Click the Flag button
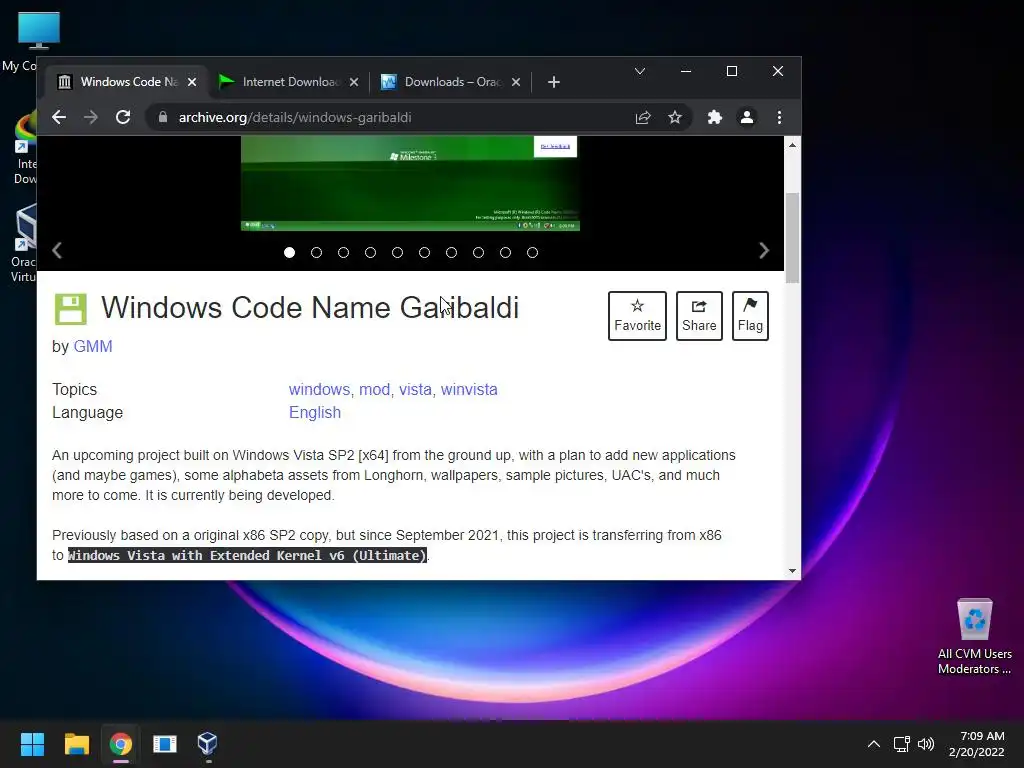1024x768 pixels. pos(750,316)
